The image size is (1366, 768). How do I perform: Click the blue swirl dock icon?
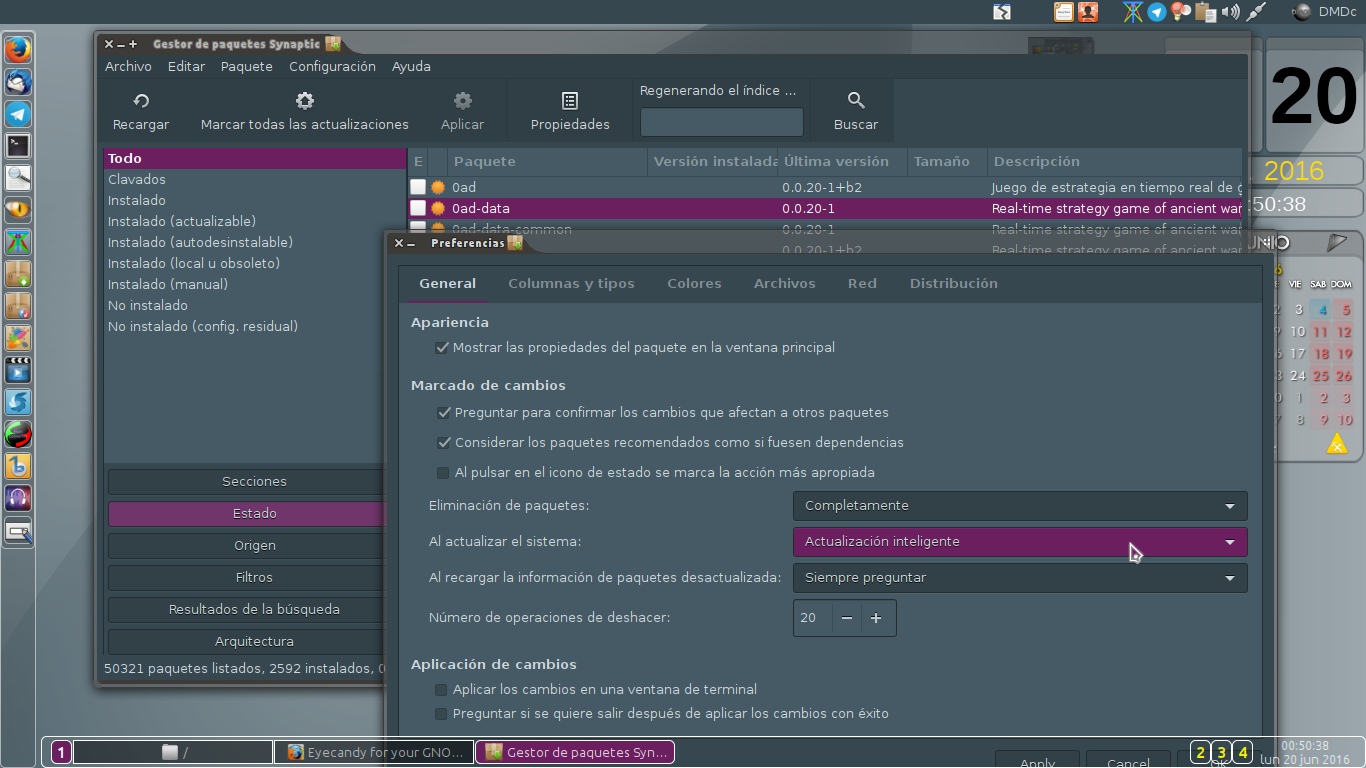tap(18, 401)
